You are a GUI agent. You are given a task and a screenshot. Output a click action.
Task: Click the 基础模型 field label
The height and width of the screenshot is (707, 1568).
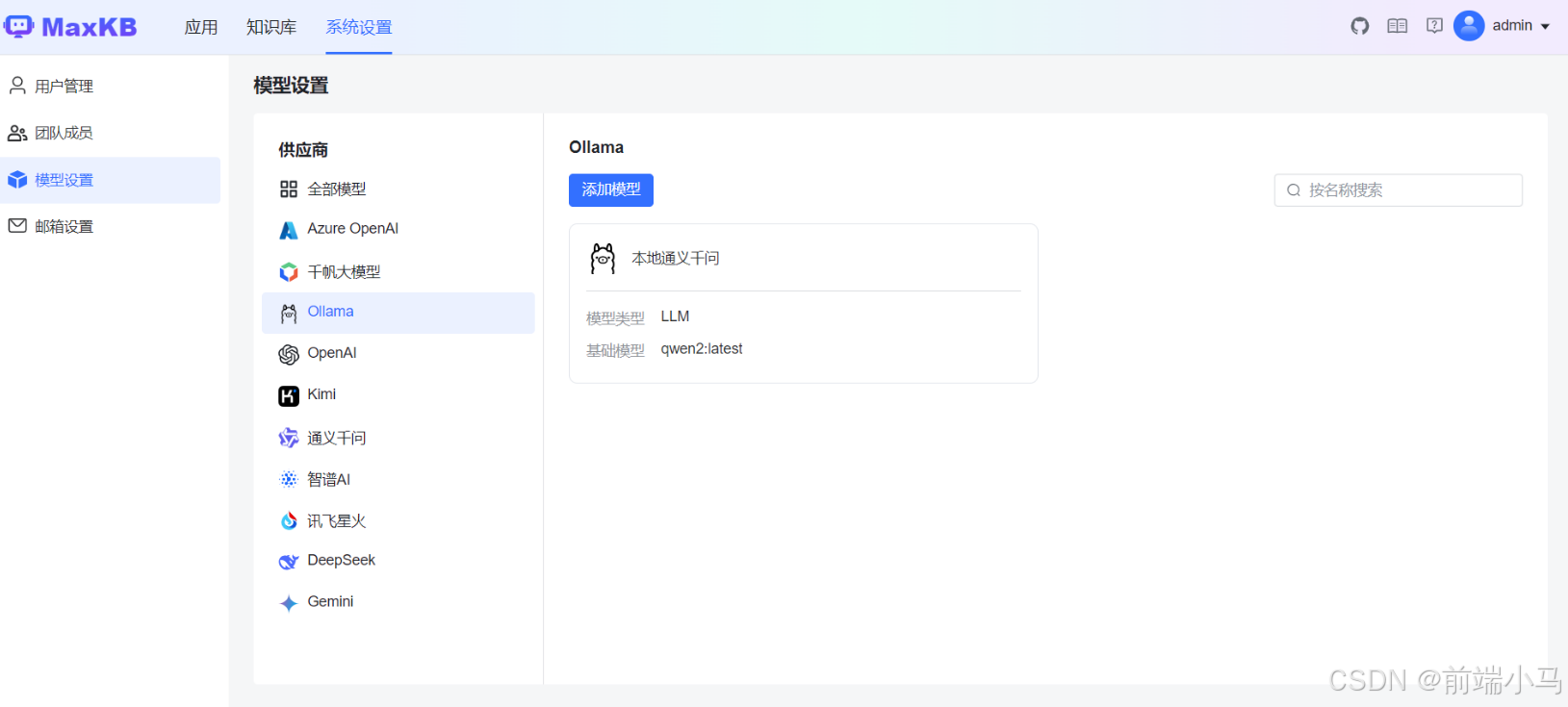pos(615,351)
